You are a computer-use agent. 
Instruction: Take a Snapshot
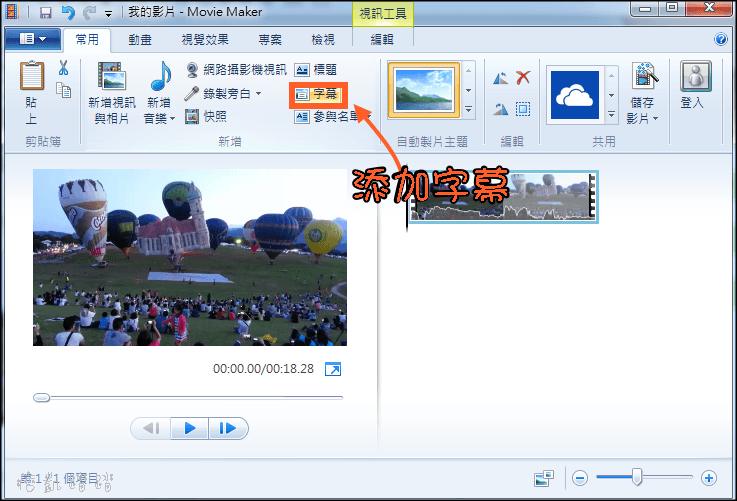(x=206, y=116)
